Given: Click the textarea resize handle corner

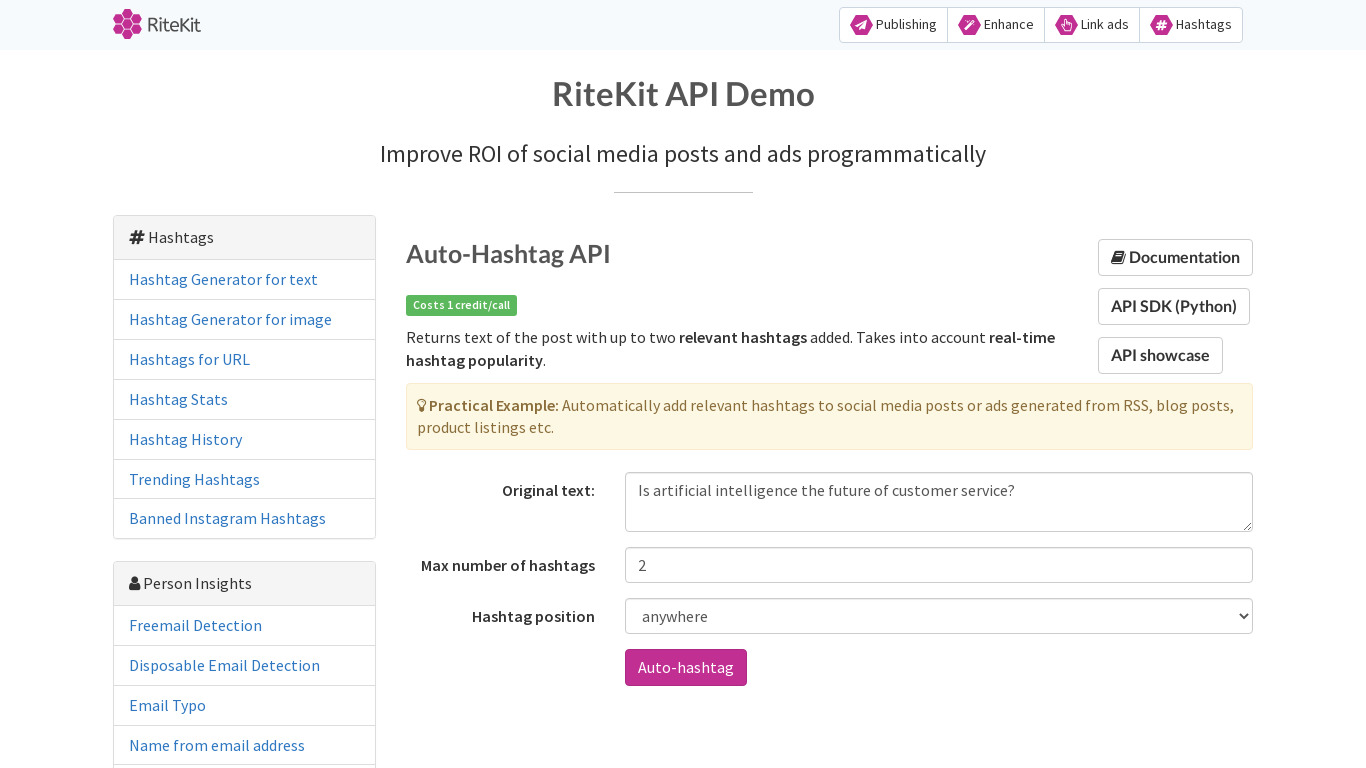Looking at the screenshot, I should point(1246,525).
